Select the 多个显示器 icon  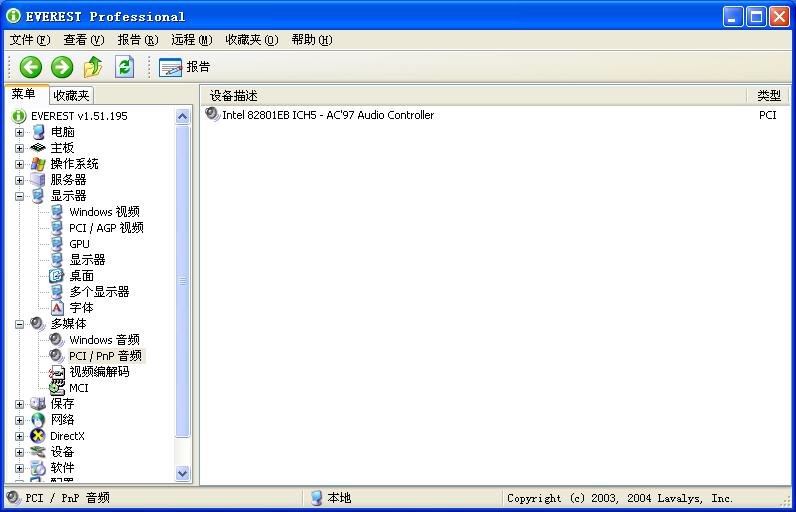click(x=57, y=292)
